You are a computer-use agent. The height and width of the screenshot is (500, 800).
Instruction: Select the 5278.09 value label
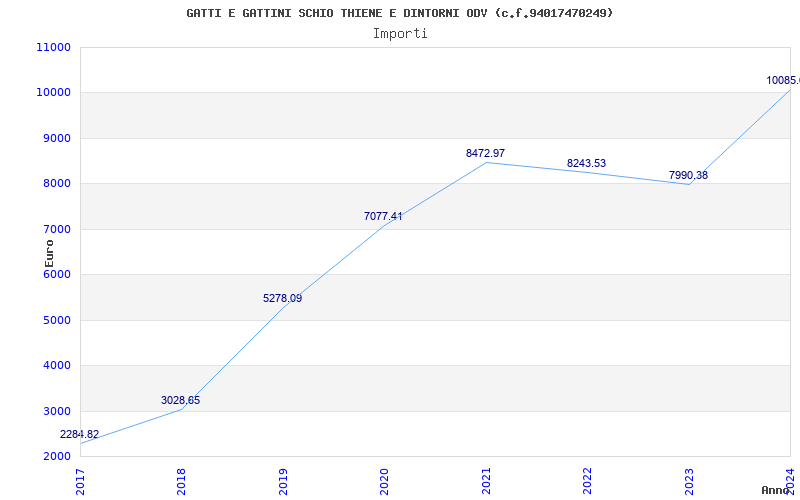coord(282,298)
